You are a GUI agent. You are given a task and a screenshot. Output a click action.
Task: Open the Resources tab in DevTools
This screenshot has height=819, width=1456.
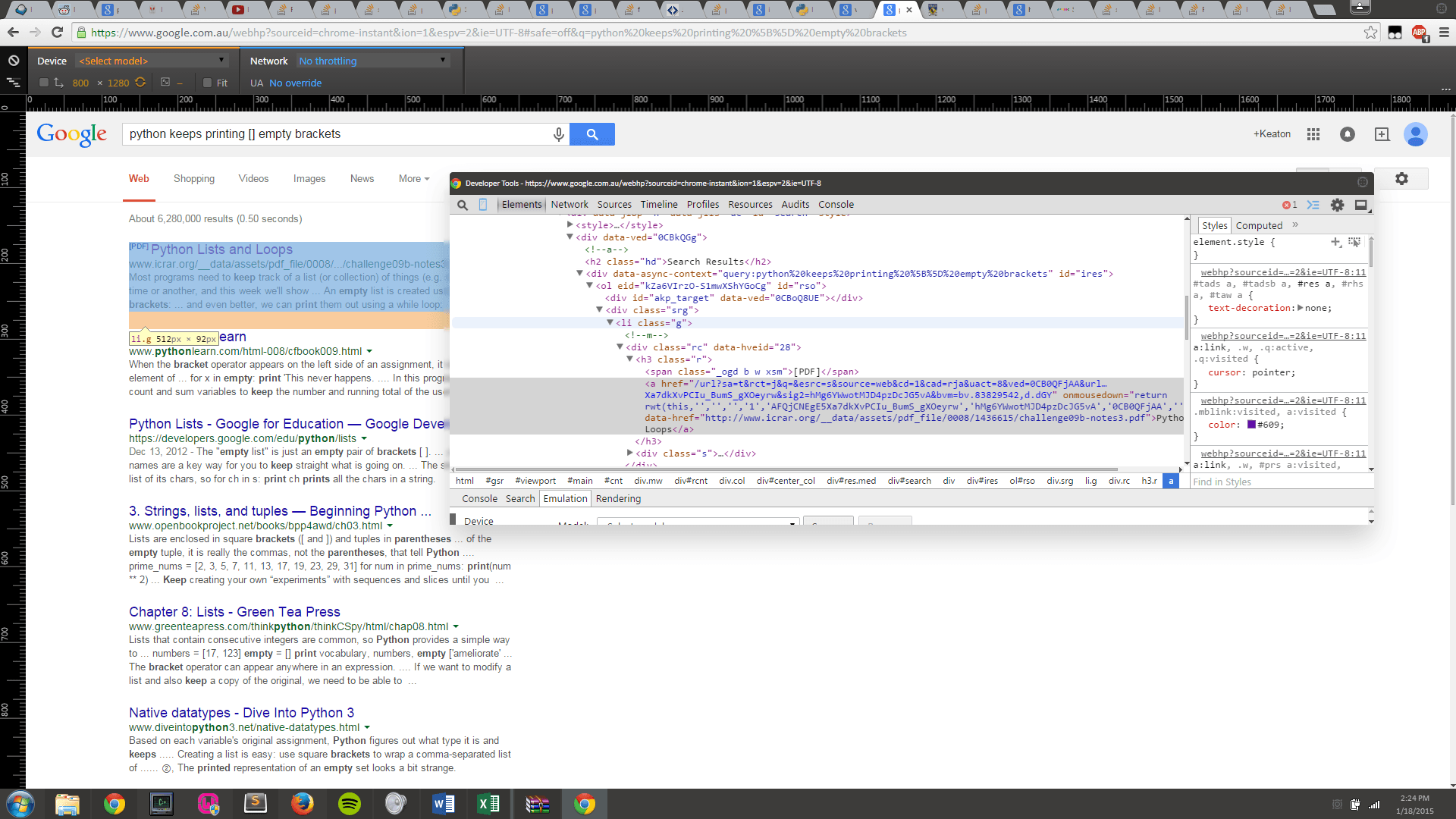pos(750,205)
